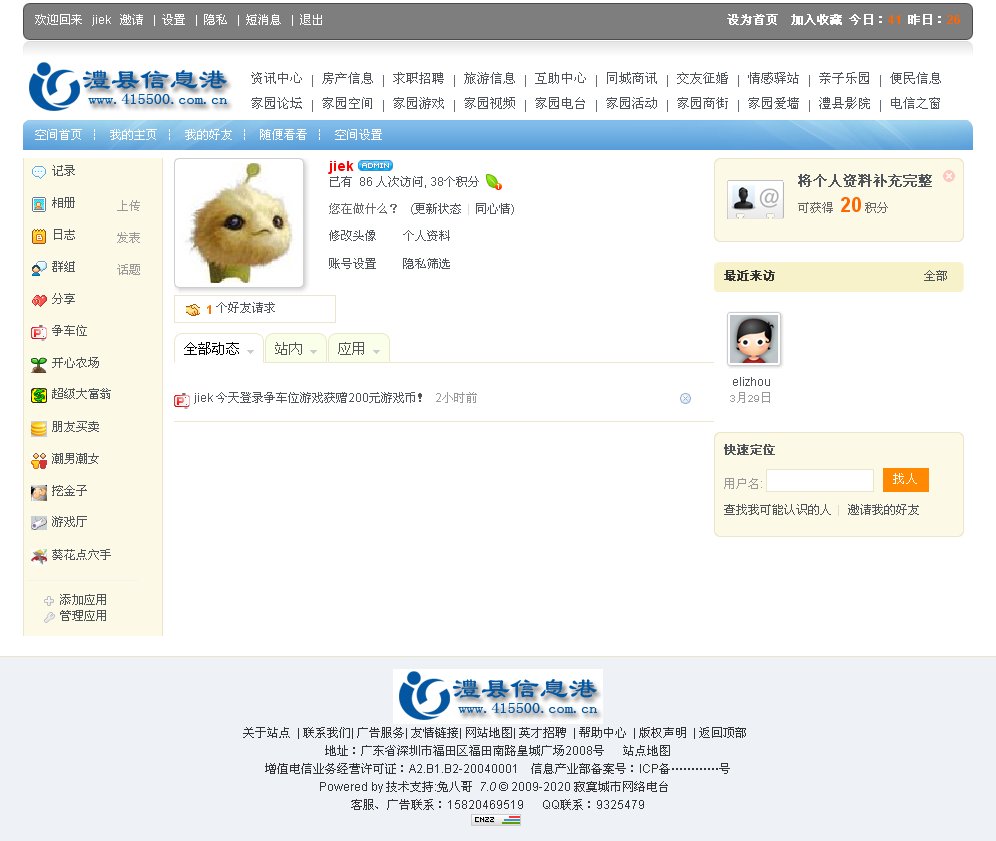996x841 pixels.
Task: Open 资讯中心 in the site navigation
Action: (x=276, y=78)
